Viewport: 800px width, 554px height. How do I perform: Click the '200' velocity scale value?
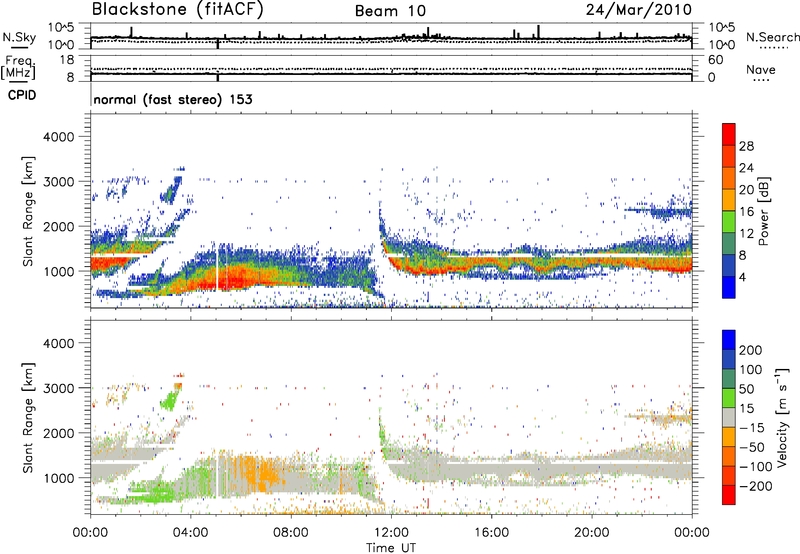click(751, 350)
